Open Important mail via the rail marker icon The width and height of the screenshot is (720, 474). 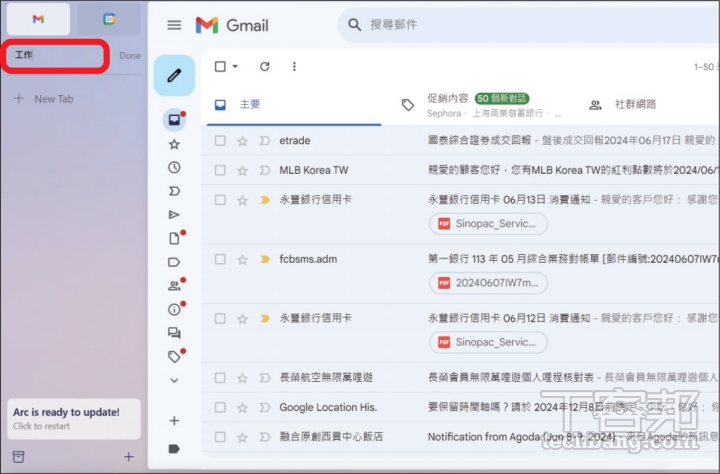point(174,191)
